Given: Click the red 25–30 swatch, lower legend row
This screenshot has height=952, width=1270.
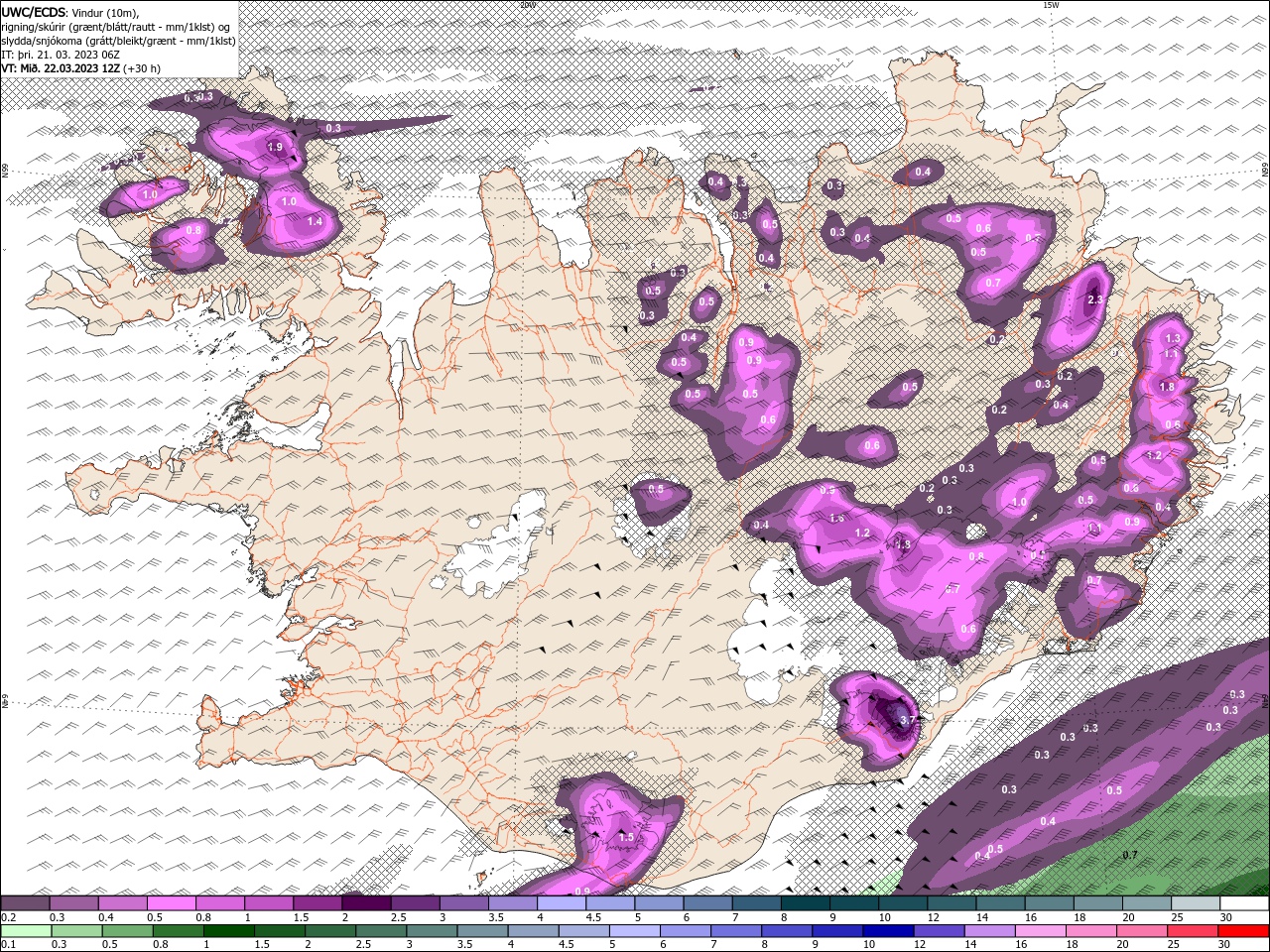Looking at the screenshot, I should [1191, 931].
